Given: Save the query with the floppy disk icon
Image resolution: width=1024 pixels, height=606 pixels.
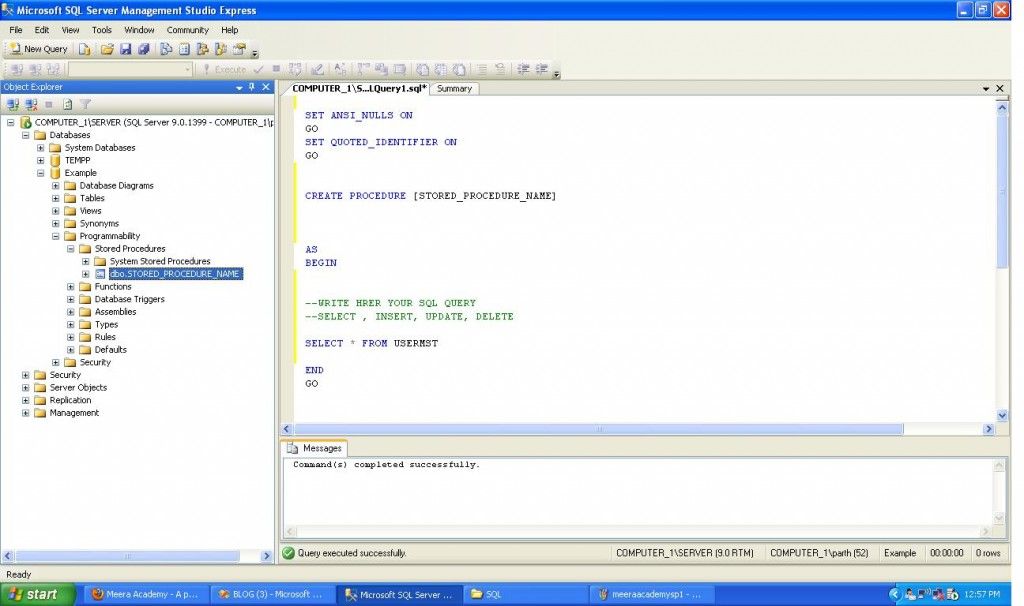Looking at the screenshot, I should tap(125, 49).
